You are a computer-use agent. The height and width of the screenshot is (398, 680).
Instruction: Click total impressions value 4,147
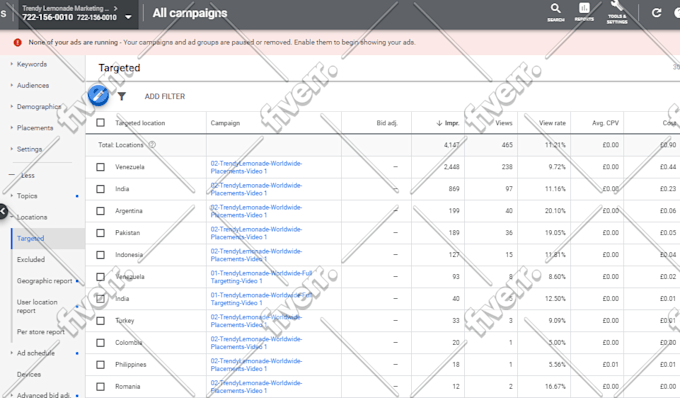(x=451, y=145)
